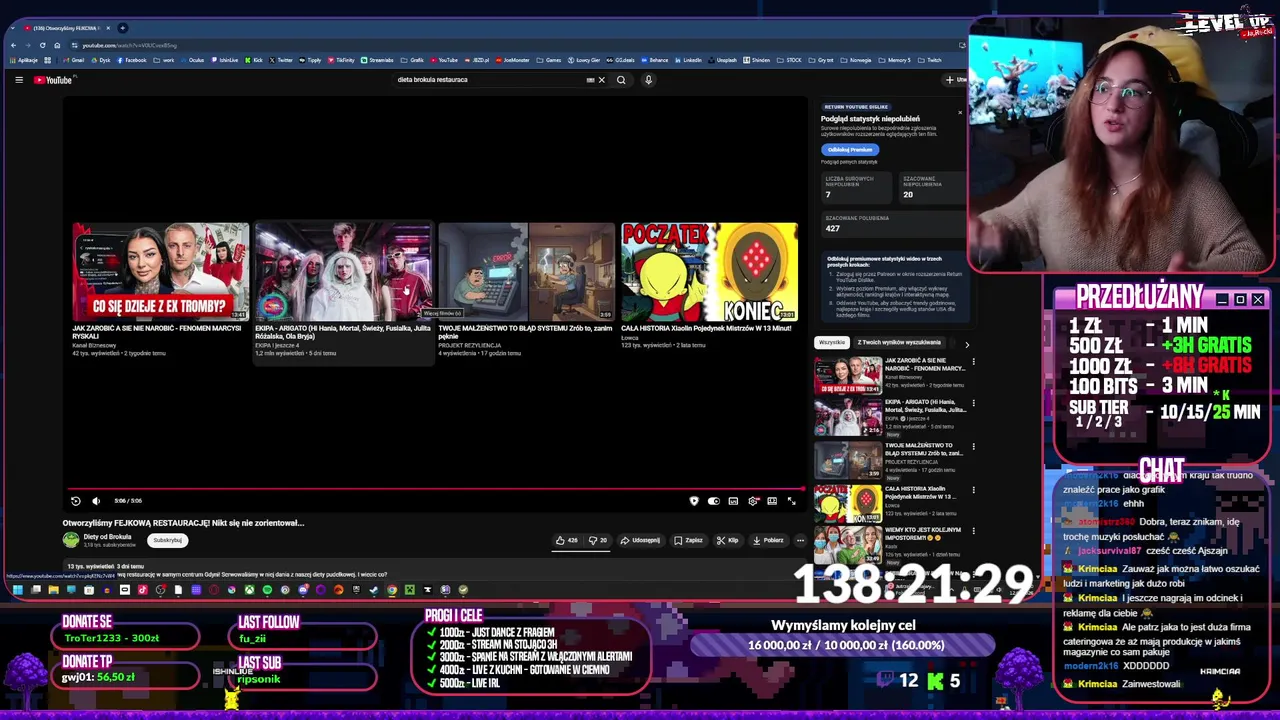Click the Subskrybuj button

[167, 540]
